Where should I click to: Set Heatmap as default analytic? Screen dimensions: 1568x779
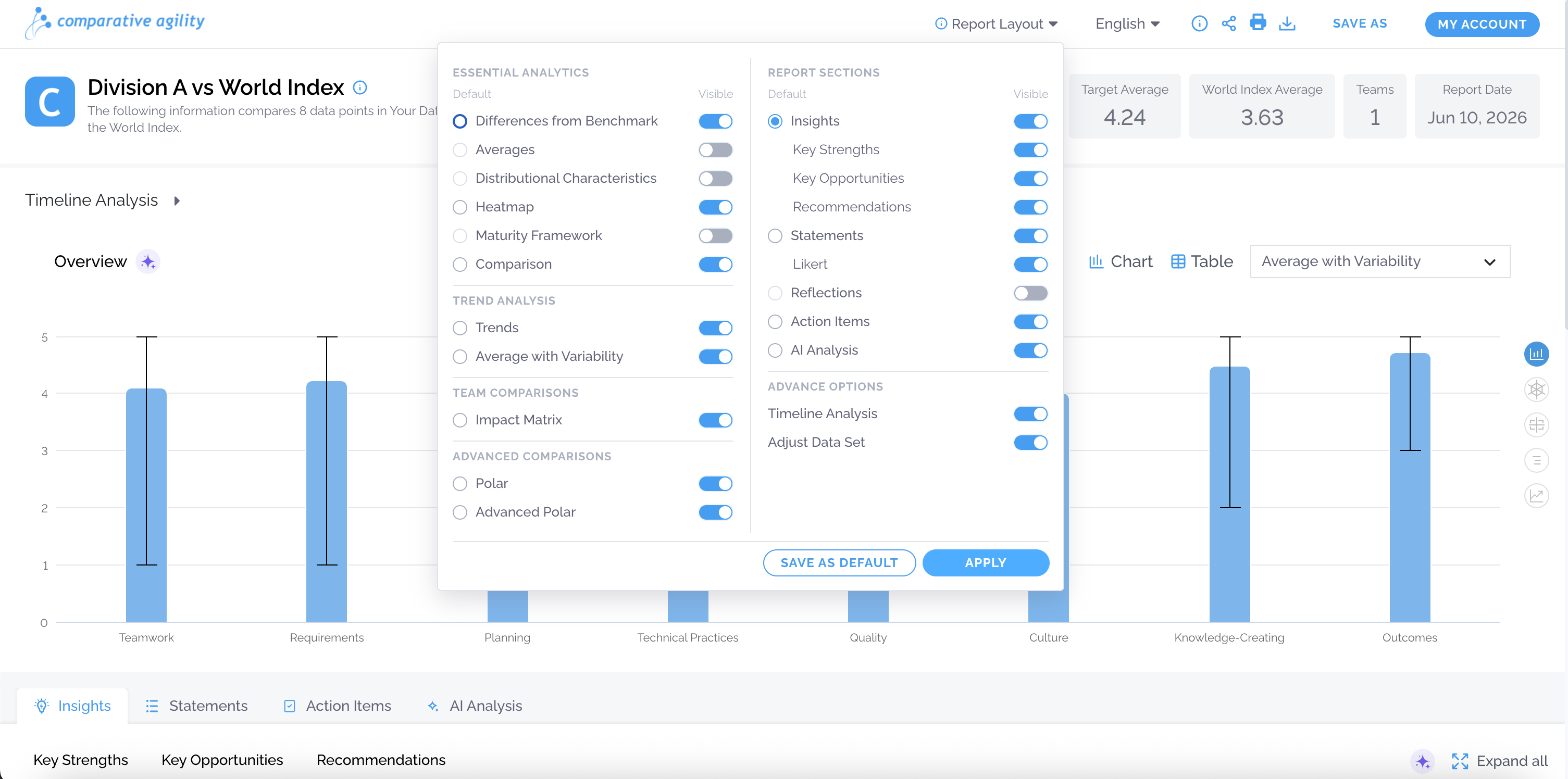tap(460, 207)
